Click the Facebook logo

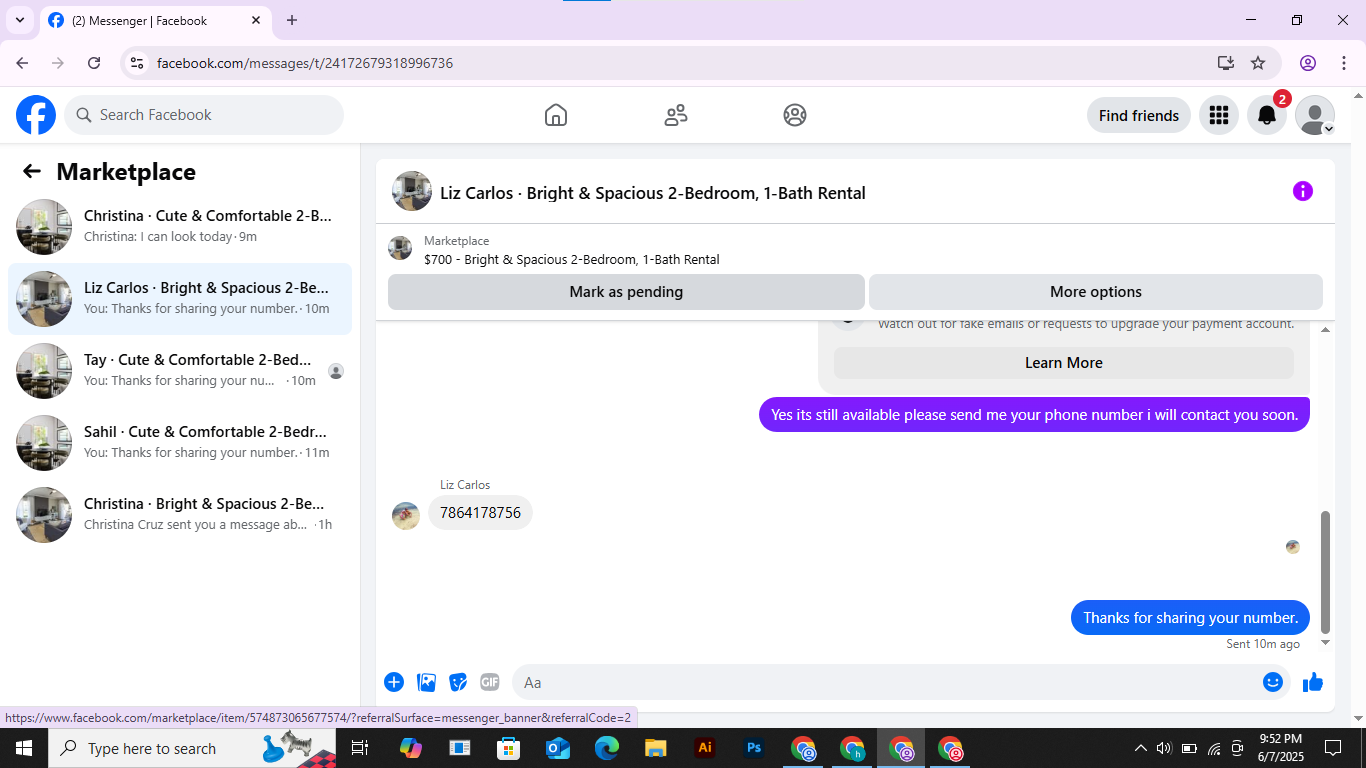[x=36, y=115]
